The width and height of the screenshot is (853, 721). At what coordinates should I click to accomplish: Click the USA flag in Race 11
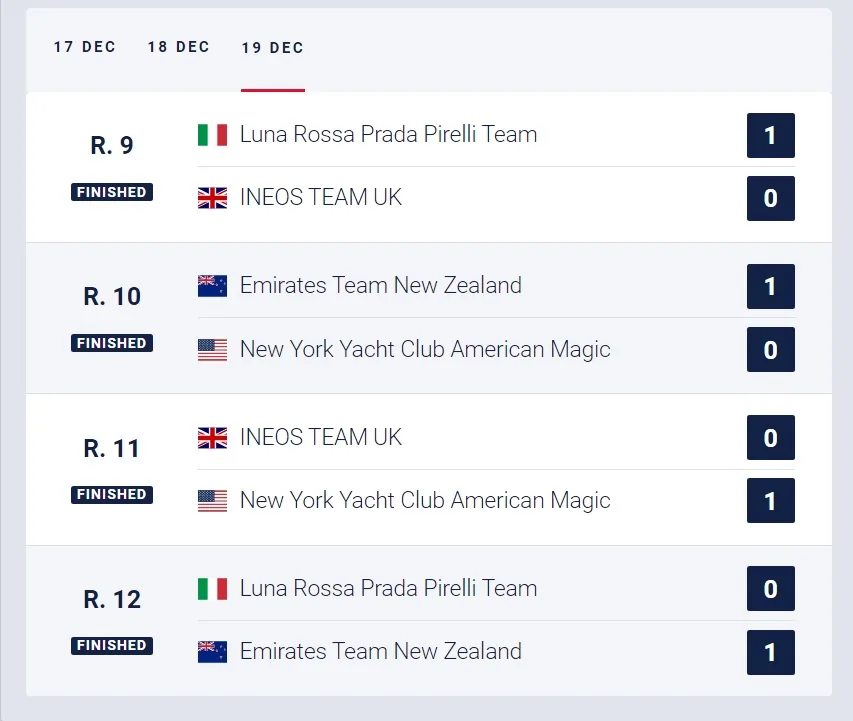pos(212,501)
